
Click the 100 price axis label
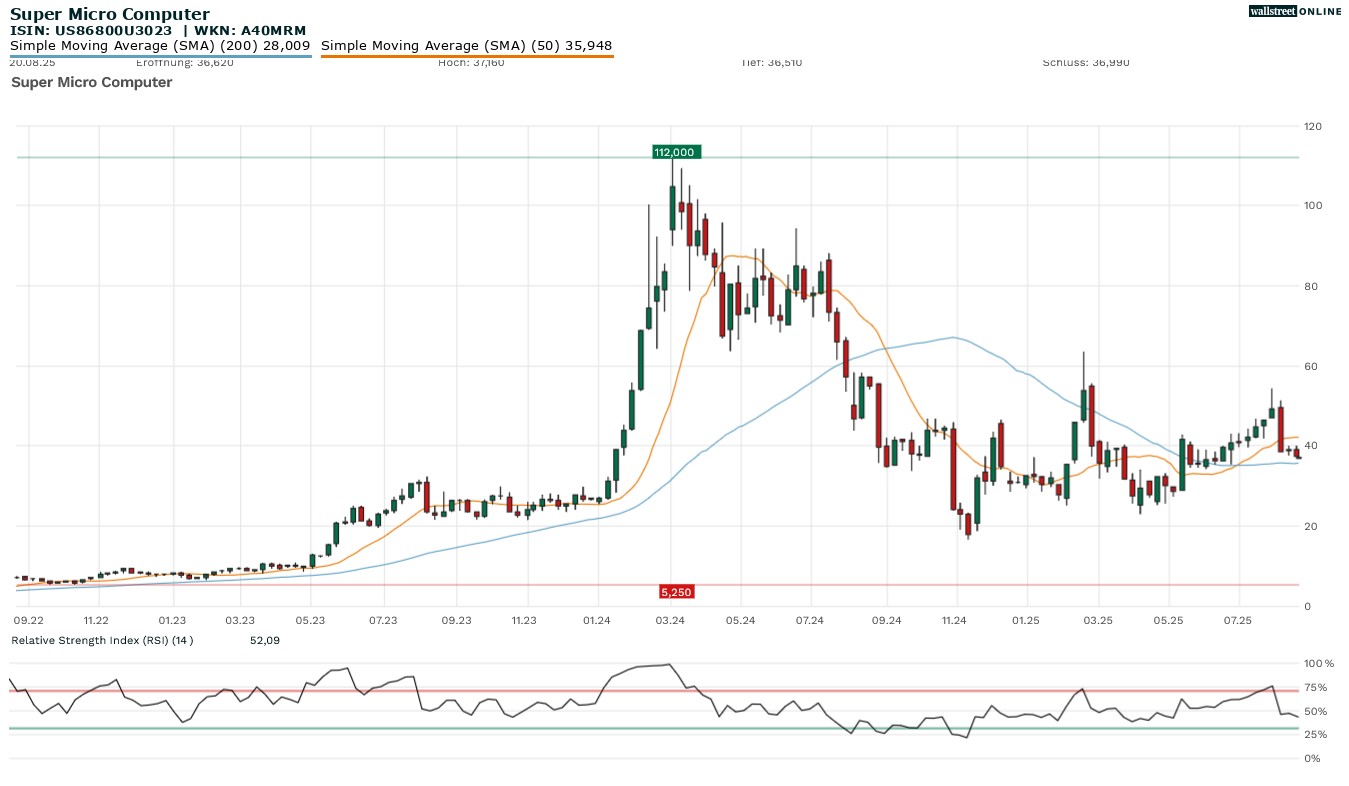point(1313,206)
